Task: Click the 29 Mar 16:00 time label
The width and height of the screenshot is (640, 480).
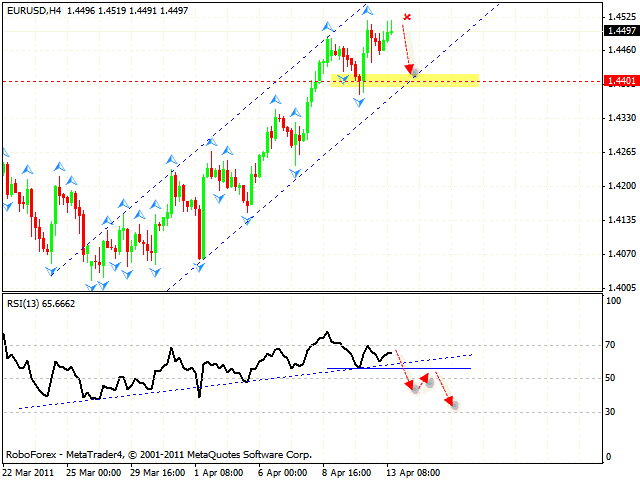Action: click(x=158, y=473)
